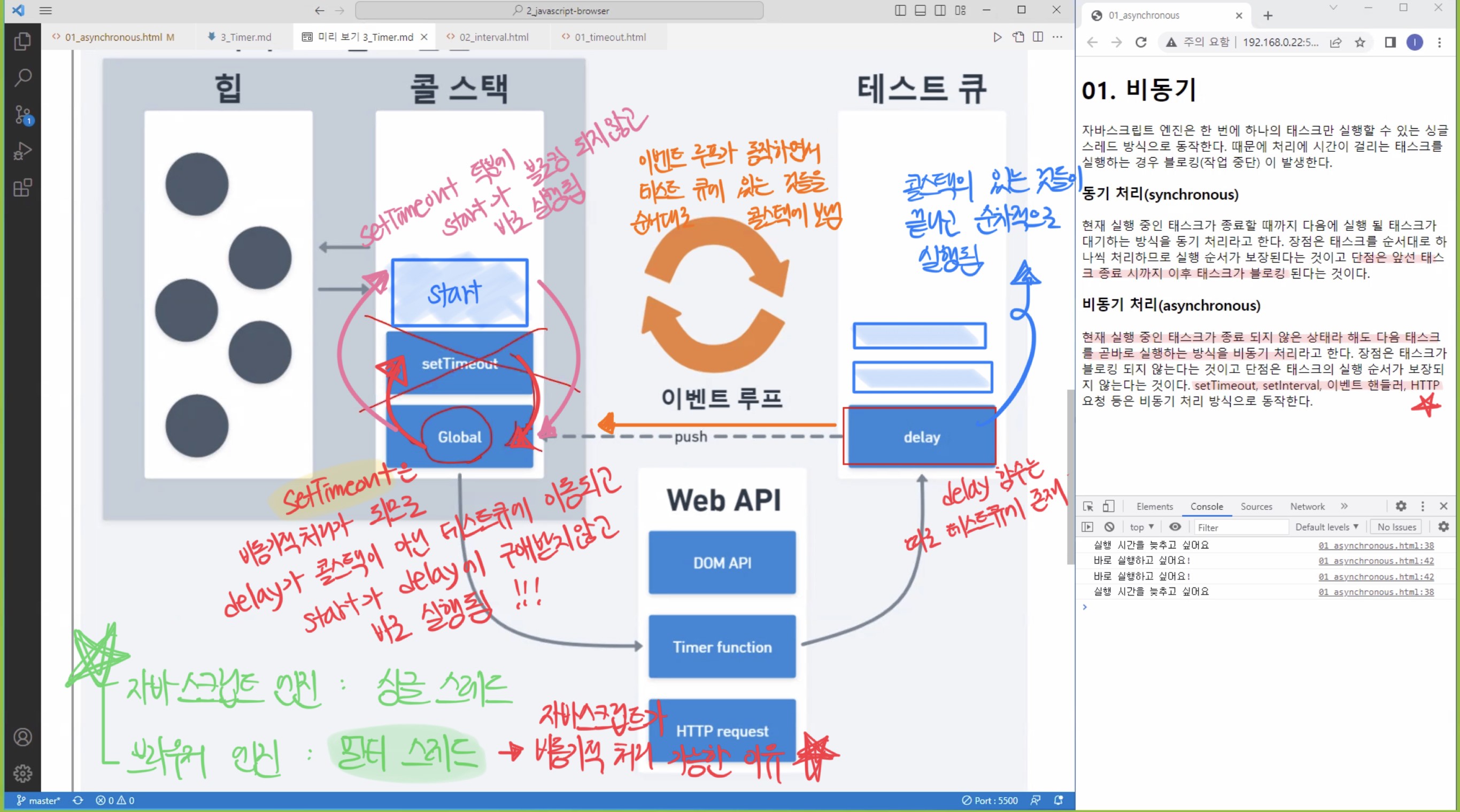Open the feedback icon in status bar
The width and height of the screenshot is (1460, 812).
pos(1036,800)
